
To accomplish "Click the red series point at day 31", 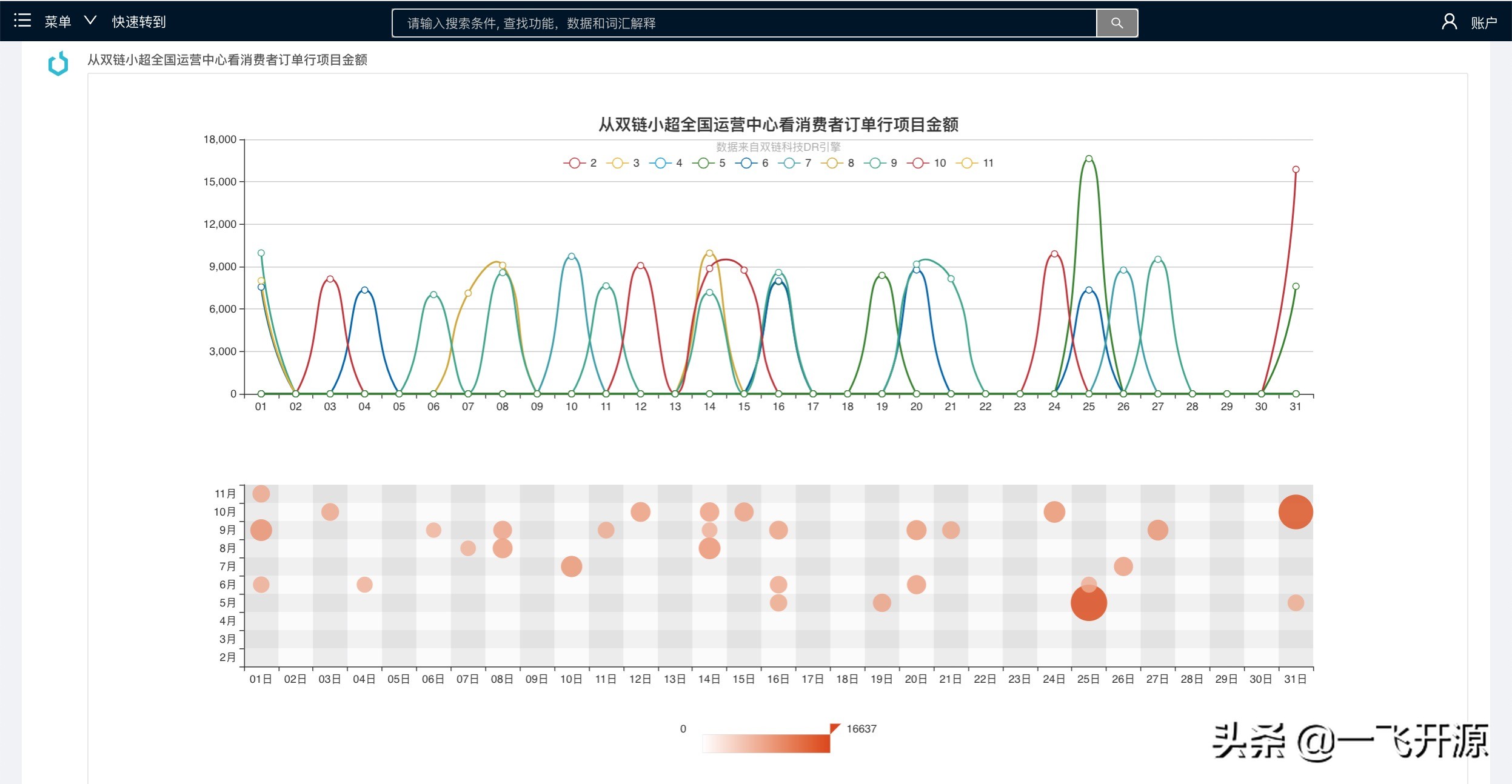I will 1296,170.
